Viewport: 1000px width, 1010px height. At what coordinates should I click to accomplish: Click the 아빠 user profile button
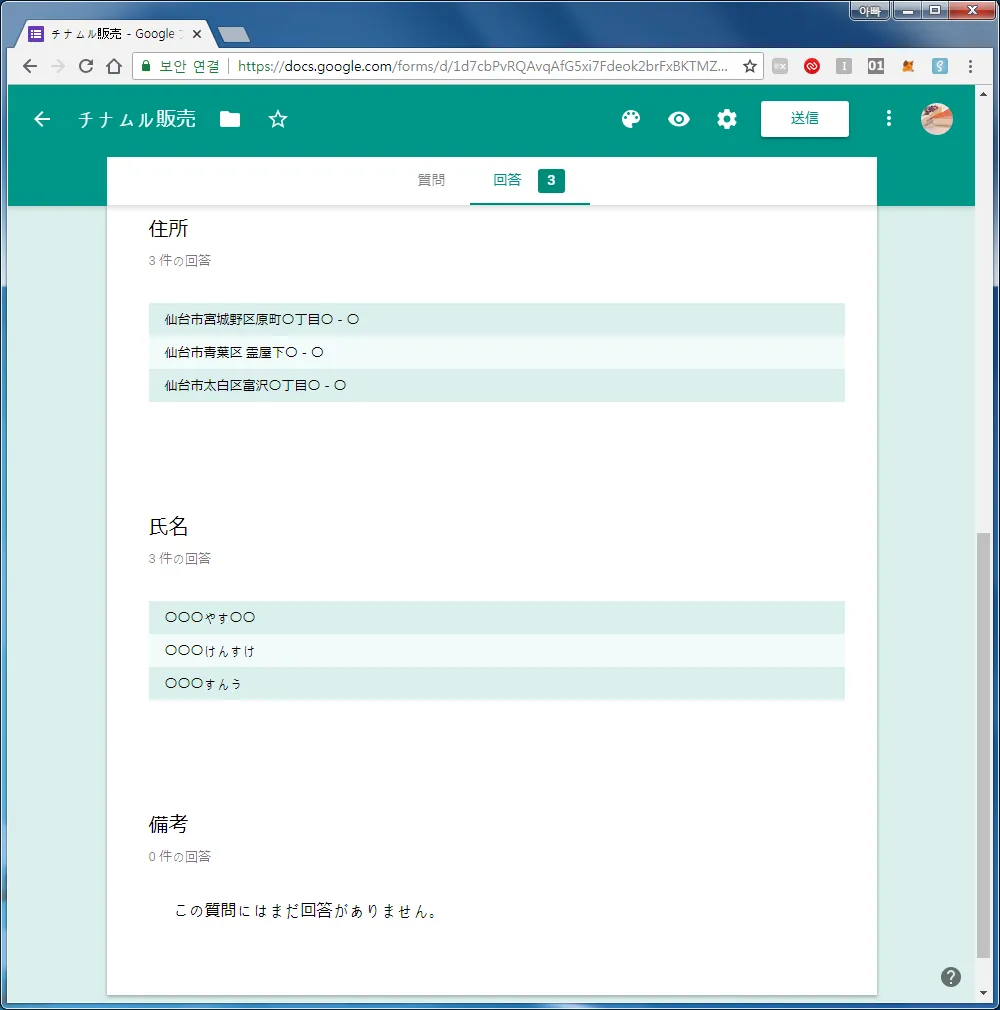point(870,10)
